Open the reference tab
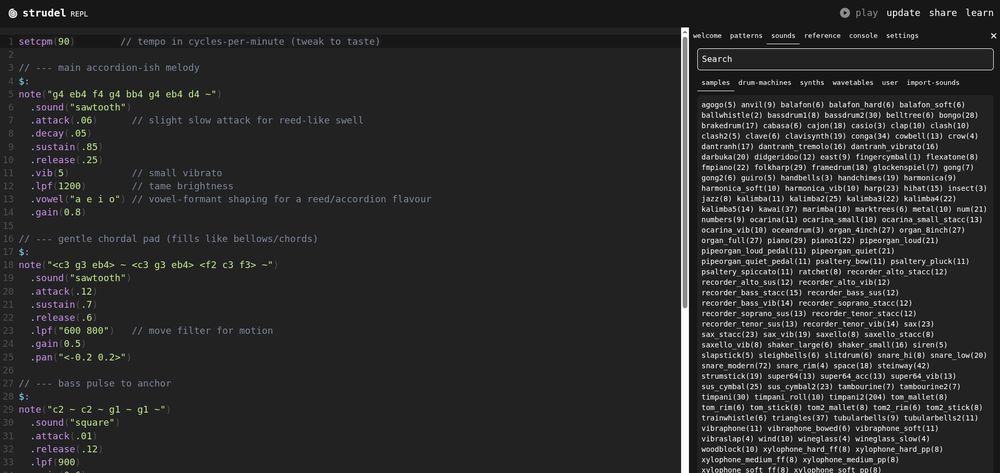The image size is (1000, 473). pos(822,36)
